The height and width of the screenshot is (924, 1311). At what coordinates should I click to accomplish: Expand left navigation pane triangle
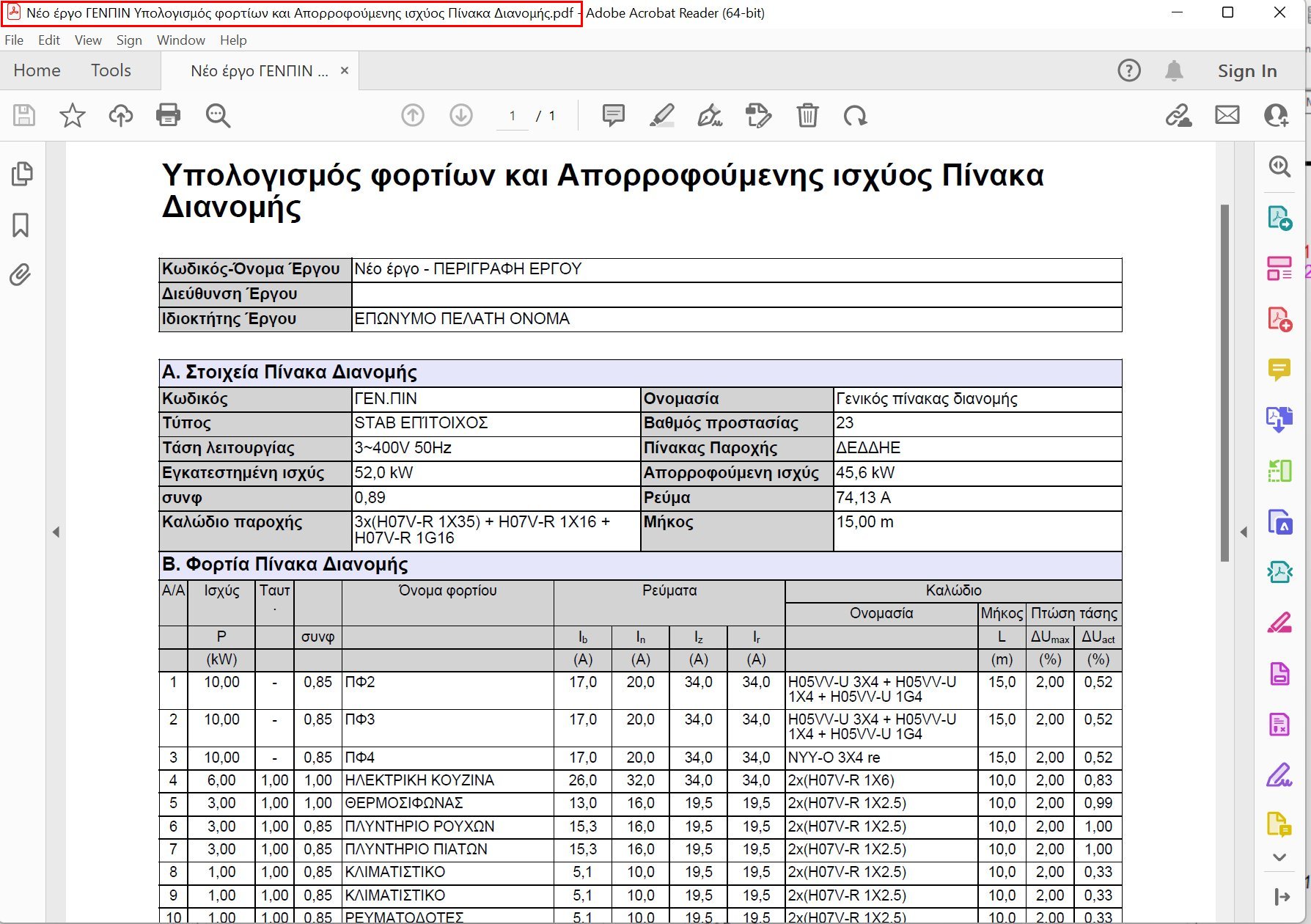tap(56, 532)
